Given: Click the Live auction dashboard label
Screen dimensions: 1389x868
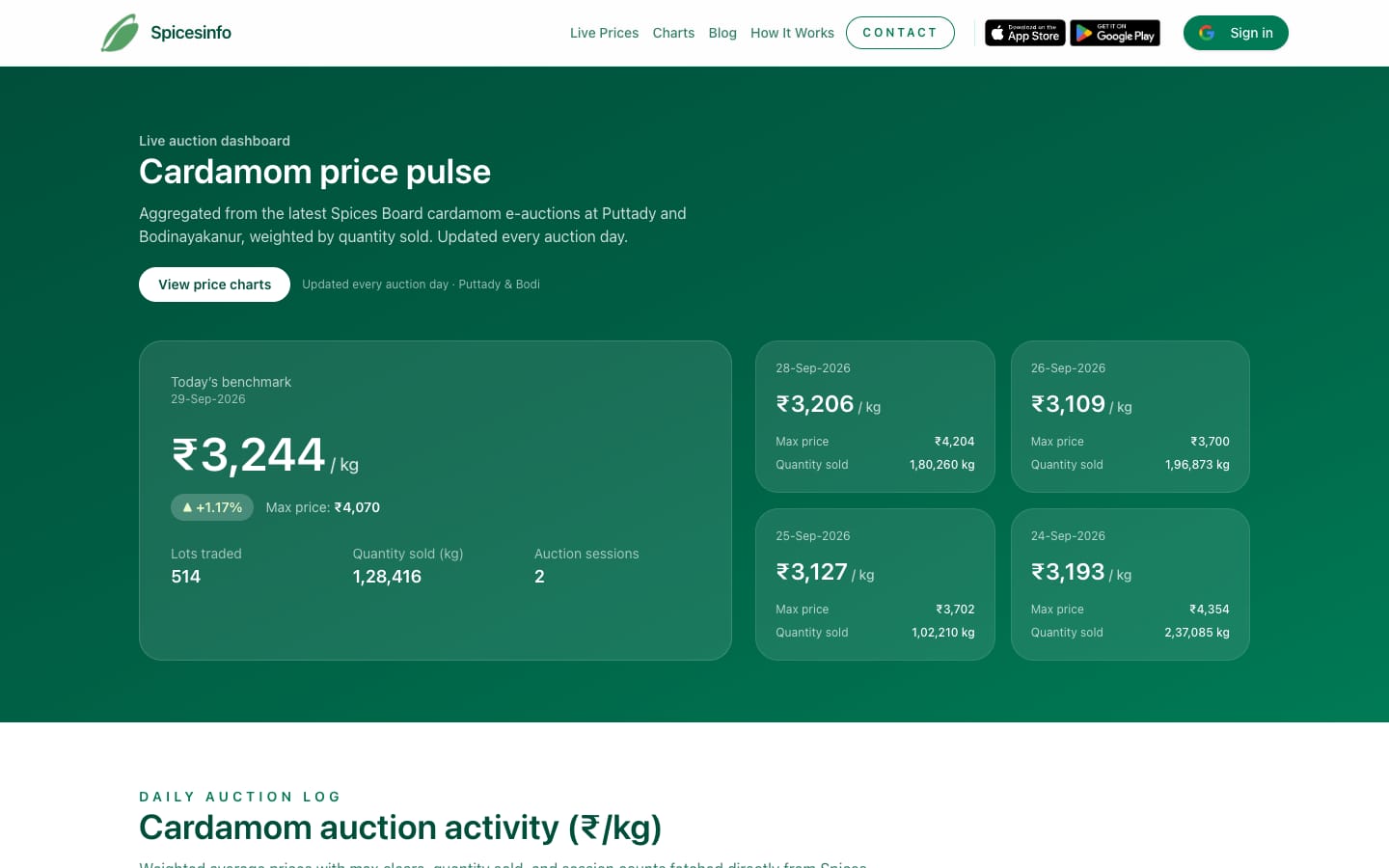Looking at the screenshot, I should 214,141.
